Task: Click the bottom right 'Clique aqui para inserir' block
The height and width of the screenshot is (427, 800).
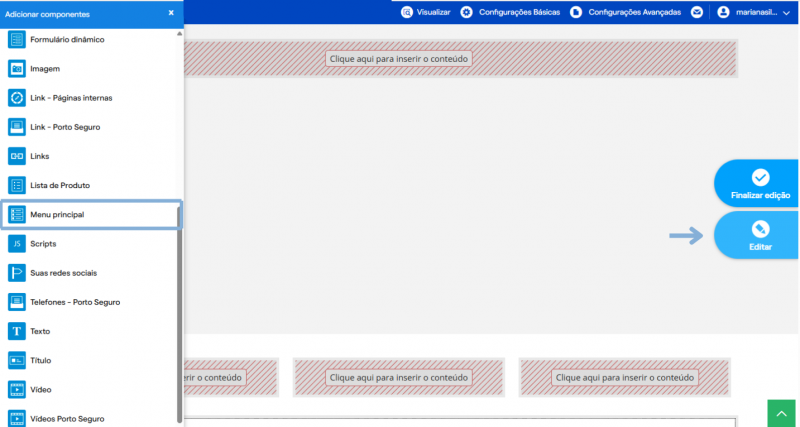Action: pos(624,378)
